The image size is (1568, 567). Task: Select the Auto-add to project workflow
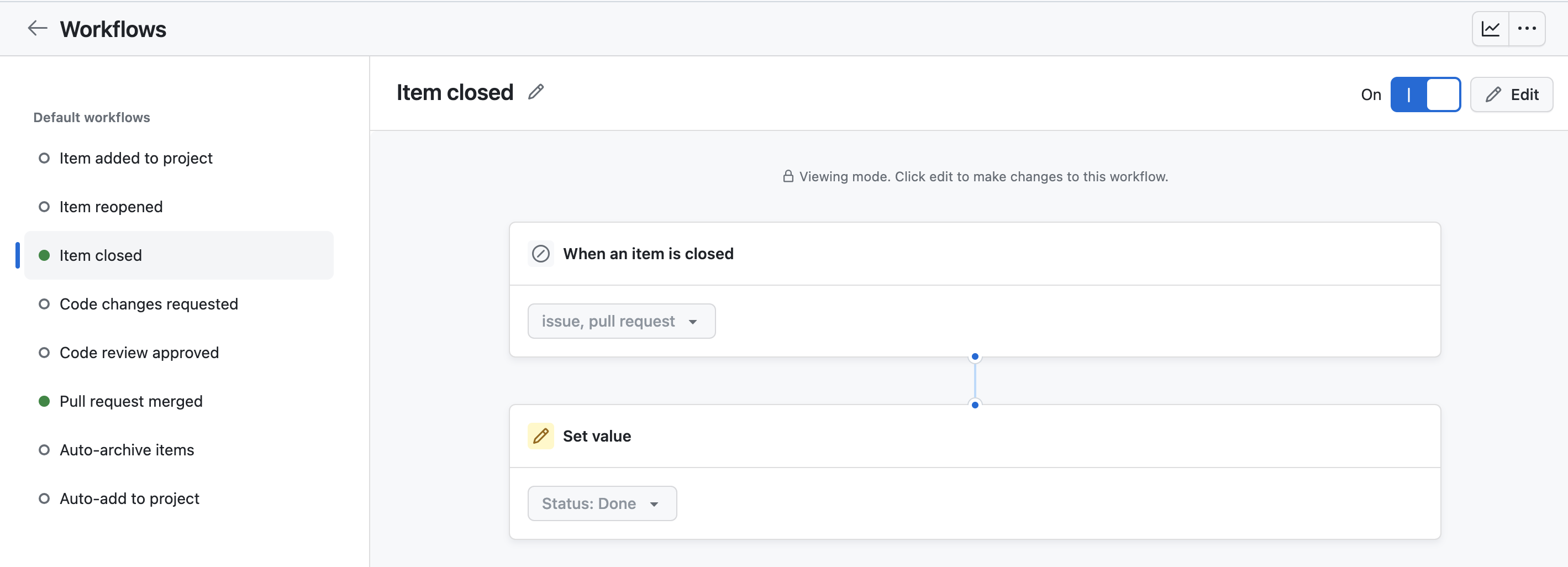click(x=129, y=498)
